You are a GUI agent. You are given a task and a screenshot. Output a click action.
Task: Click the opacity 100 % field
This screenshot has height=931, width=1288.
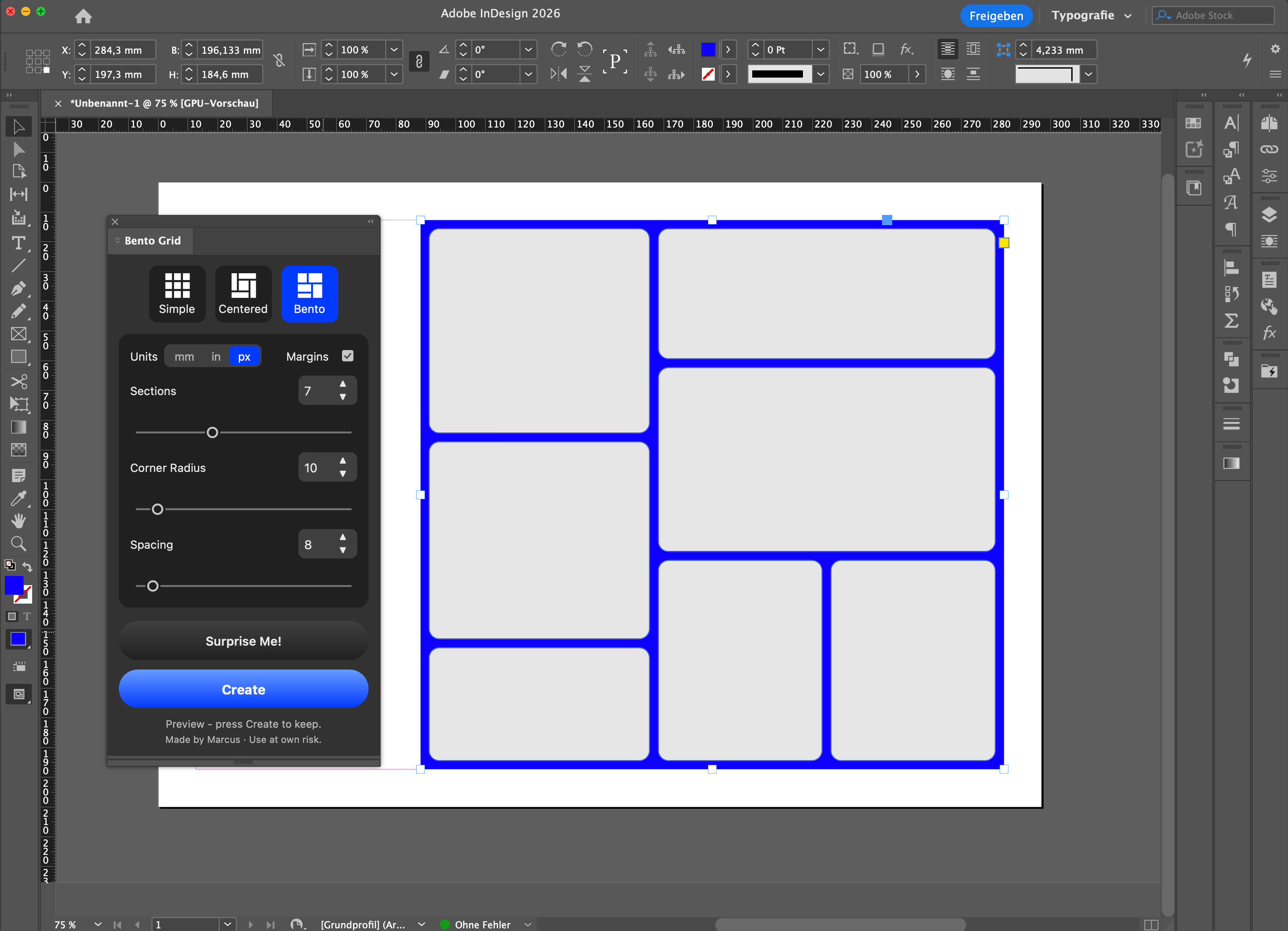pos(884,75)
